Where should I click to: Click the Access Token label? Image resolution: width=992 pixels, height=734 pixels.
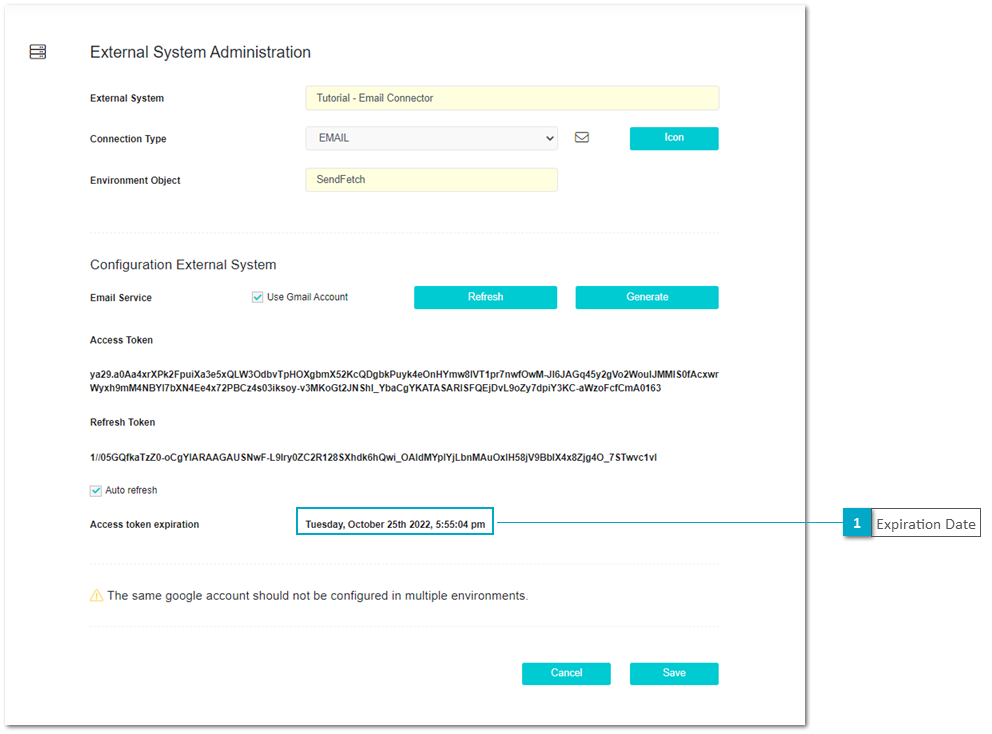(x=121, y=340)
